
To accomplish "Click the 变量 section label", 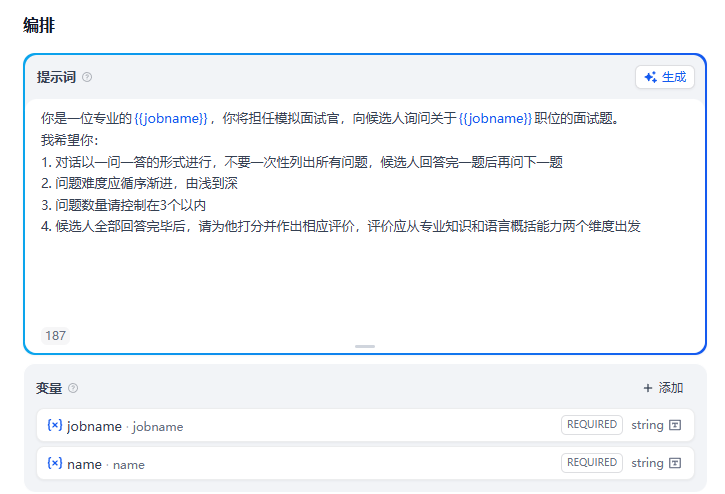I will tap(49, 388).
